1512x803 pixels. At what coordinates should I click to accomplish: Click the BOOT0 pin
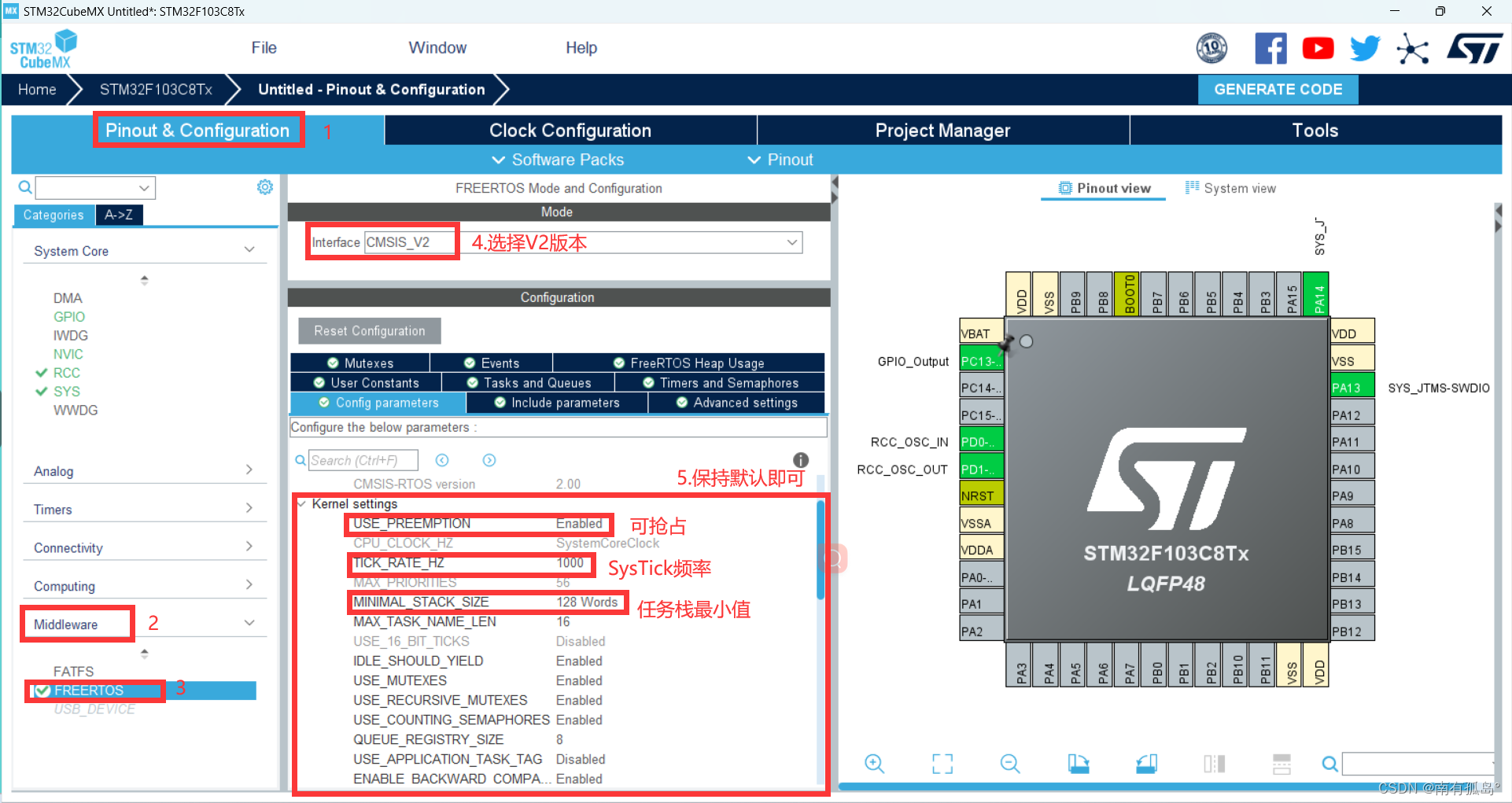coord(1128,294)
